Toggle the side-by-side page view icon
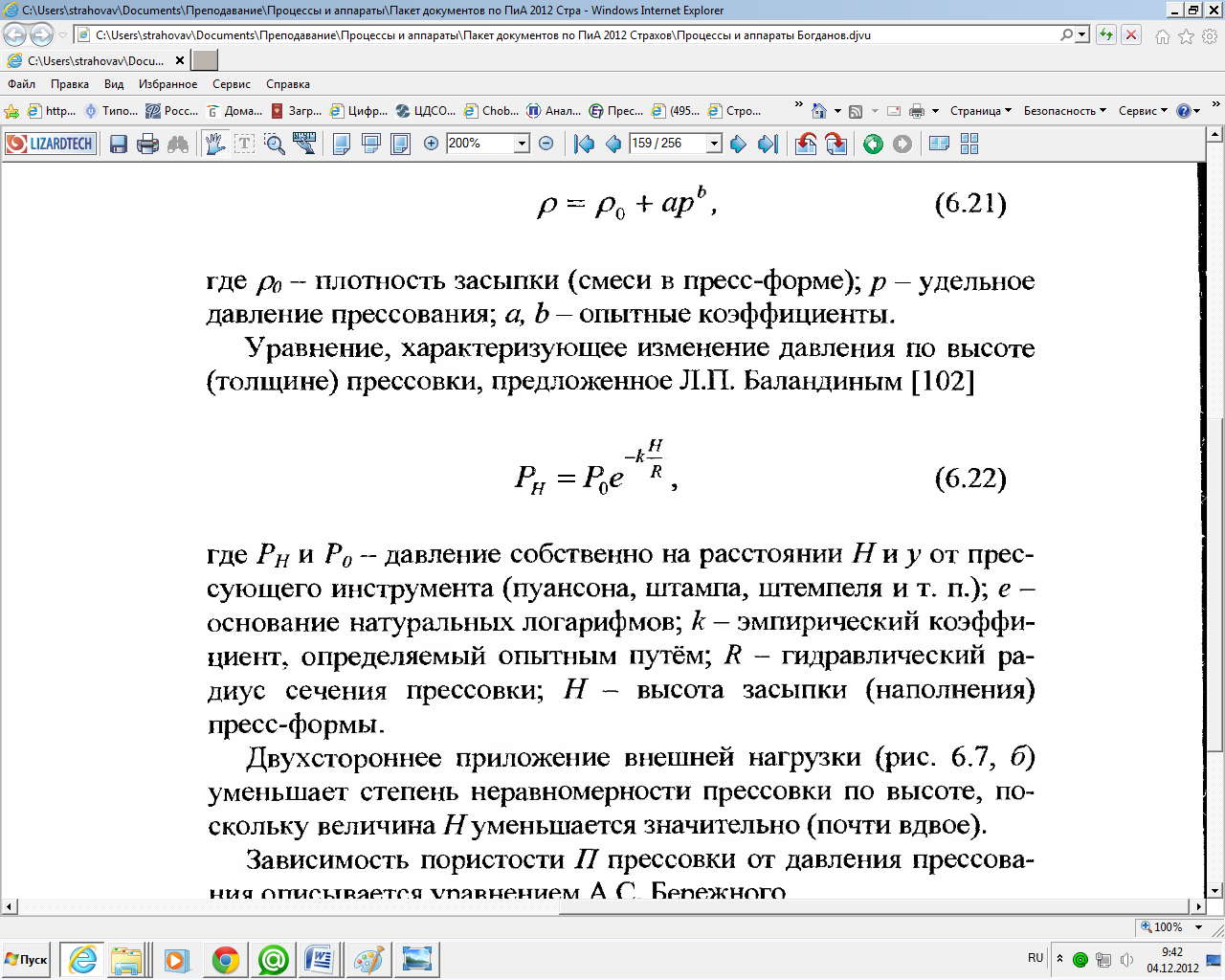1225x980 pixels. (940, 144)
